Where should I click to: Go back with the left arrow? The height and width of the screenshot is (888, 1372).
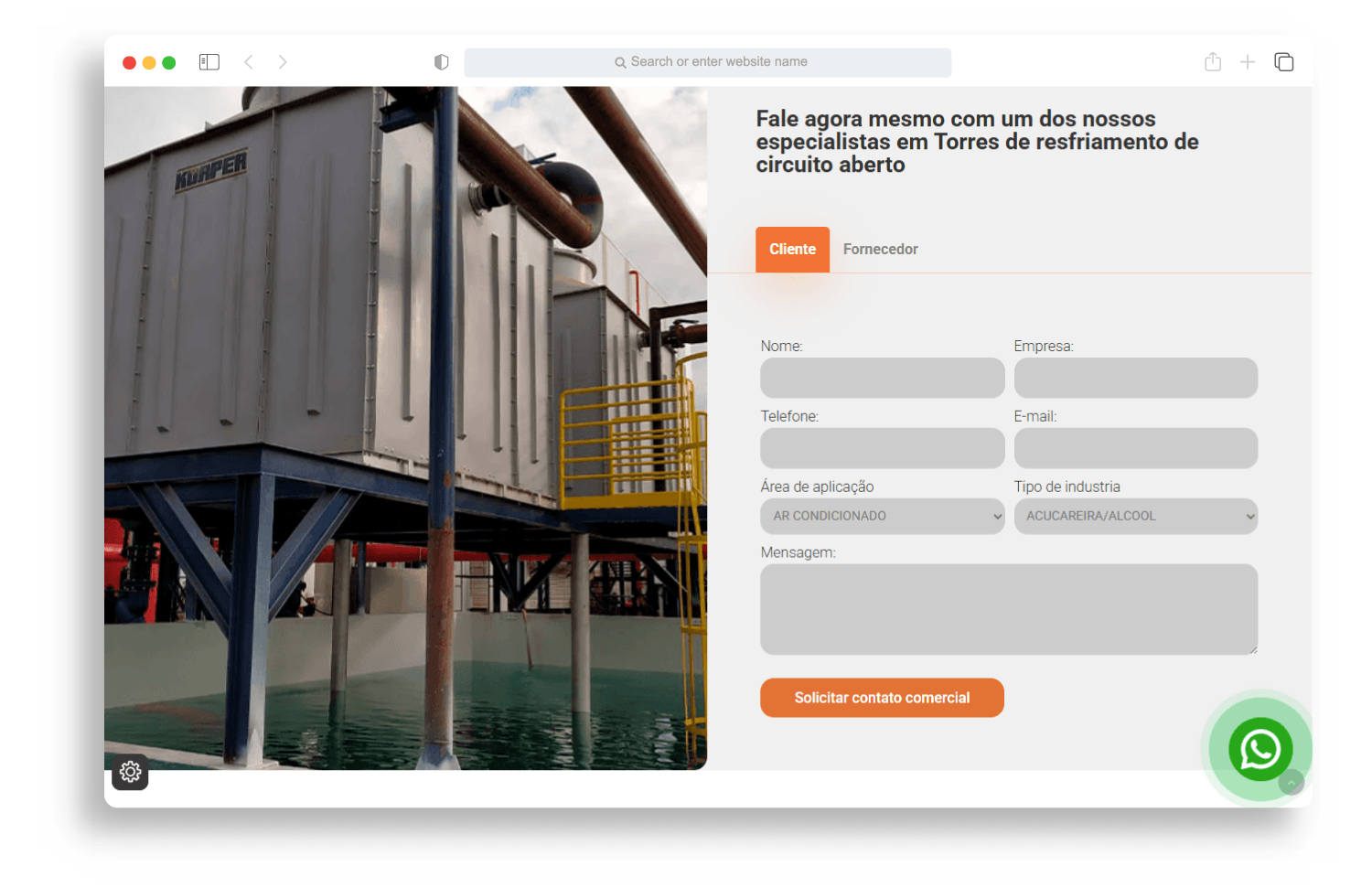pos(249,62)
